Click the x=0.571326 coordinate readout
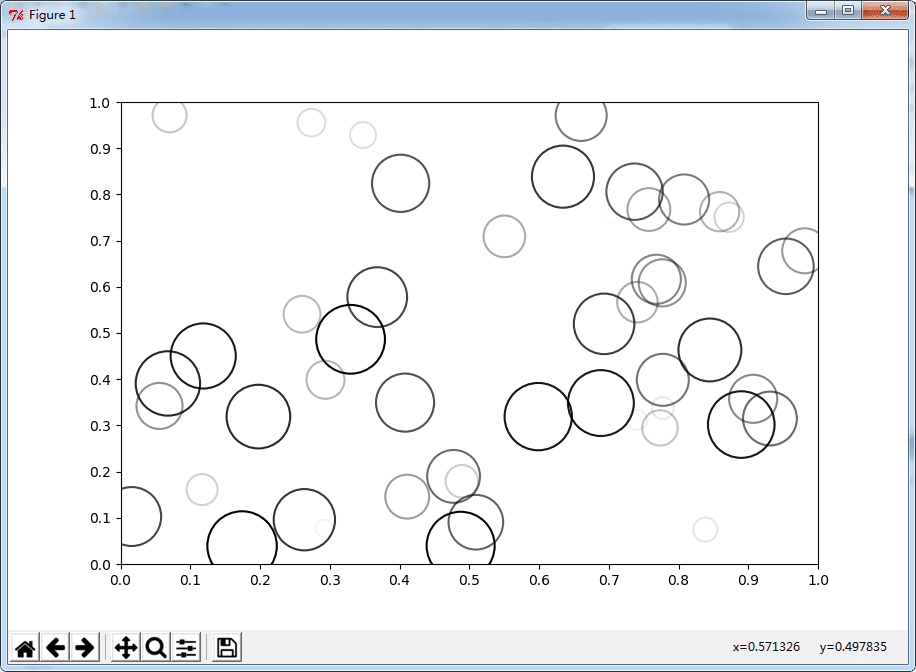This screenshot has width=916, height=672. [x=766, y=646]
